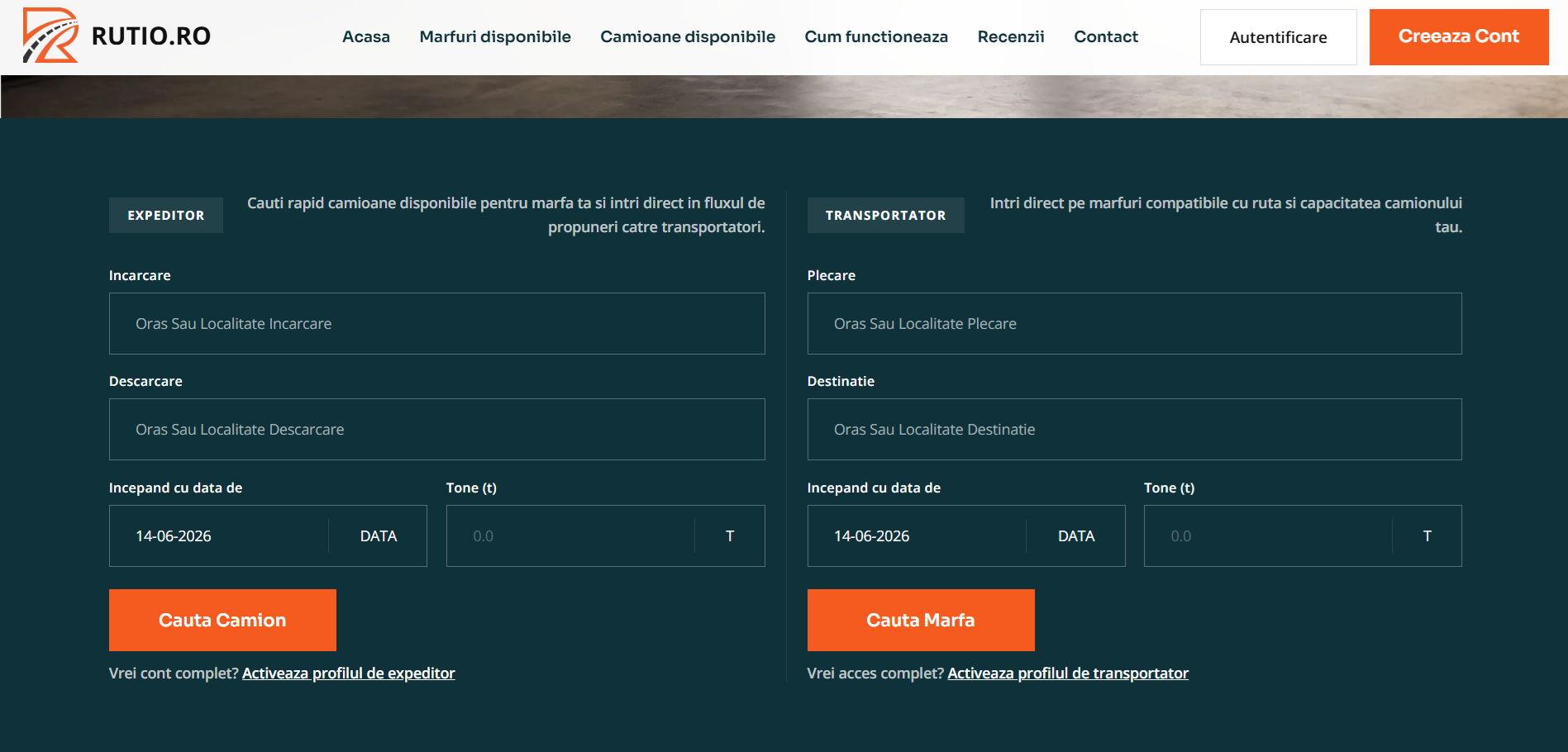Follow Activeaza profilul de expeditor link
This screenshot has width=1568, height=752.
tap(349, 673)
